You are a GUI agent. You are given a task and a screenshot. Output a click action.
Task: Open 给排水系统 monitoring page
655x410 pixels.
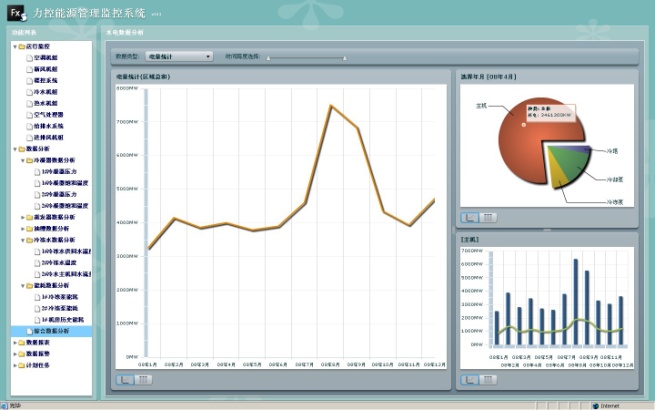[x=48, y=126]
